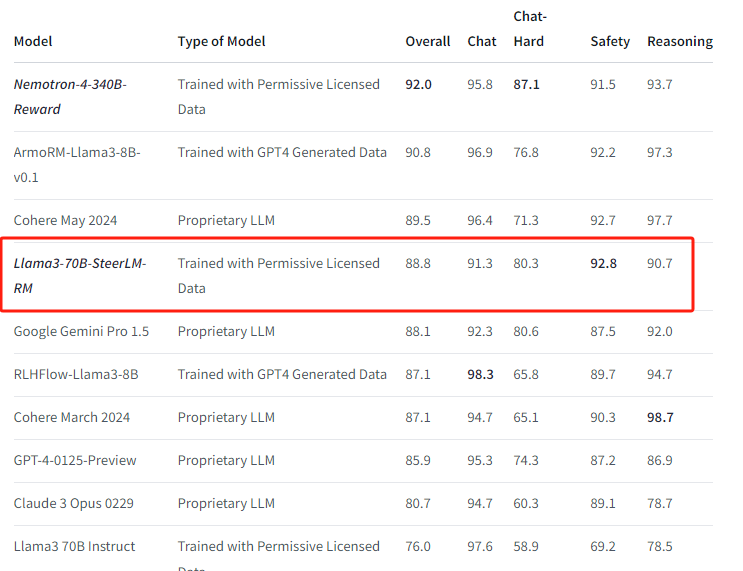Click the bold 92.0 Overall score
The image size is (743, 571).
[x=418, y=85]
